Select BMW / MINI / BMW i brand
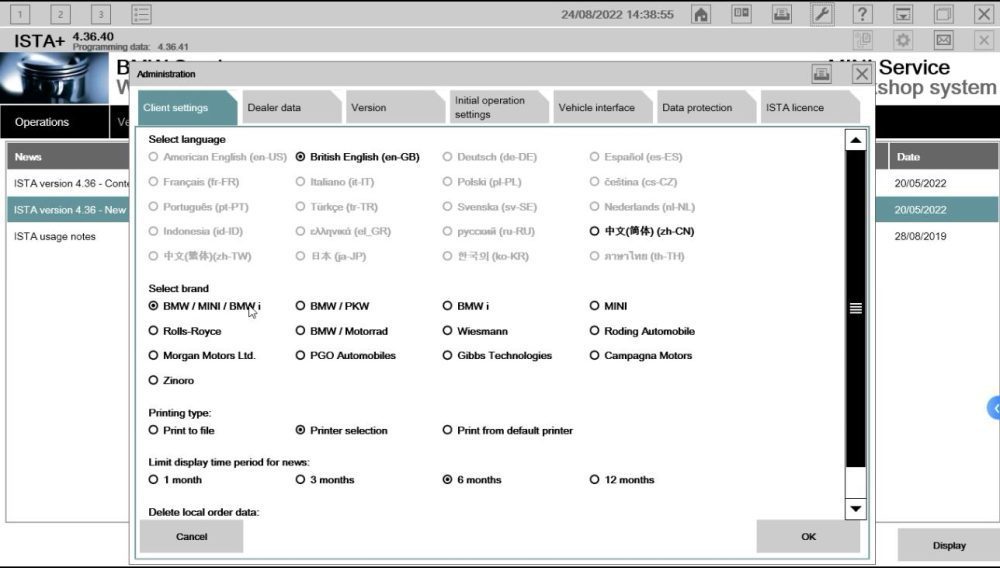1000x568 pixels. 205,306
